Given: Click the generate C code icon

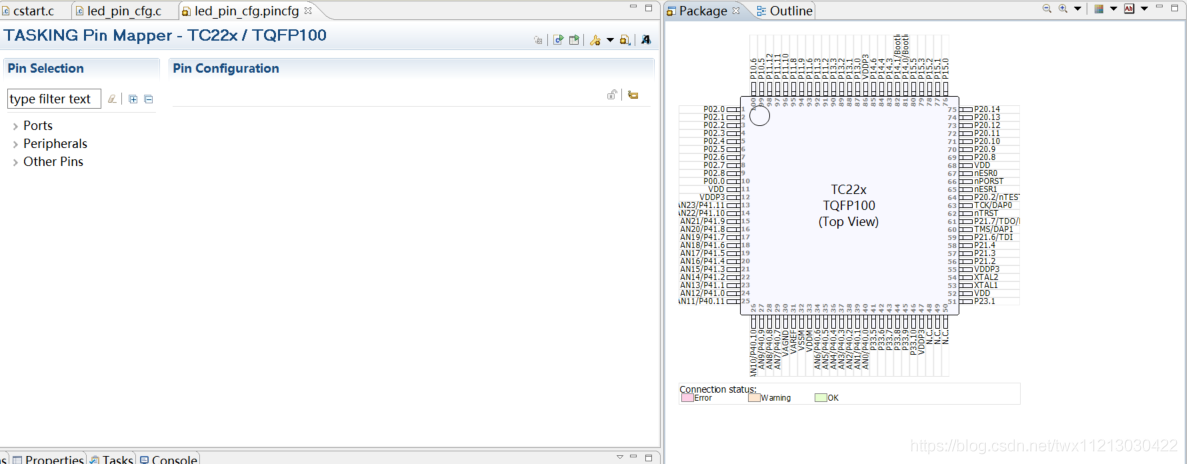Looking at the screenshot, I should click(x=559, y=40).
